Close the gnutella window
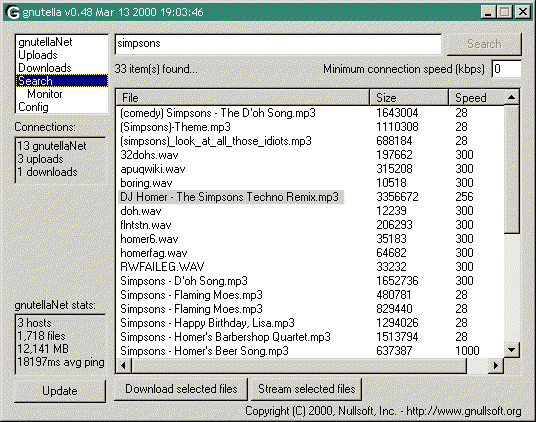Viewport: 536px width, 422px height. (523, 12)
